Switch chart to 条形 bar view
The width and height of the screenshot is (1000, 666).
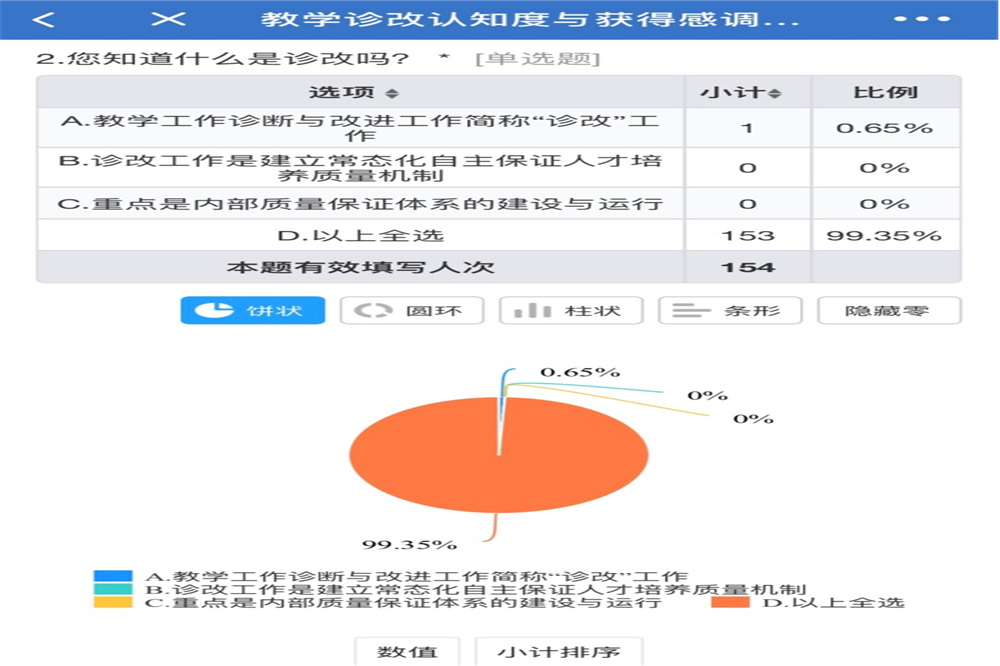(x=730, y=310)
